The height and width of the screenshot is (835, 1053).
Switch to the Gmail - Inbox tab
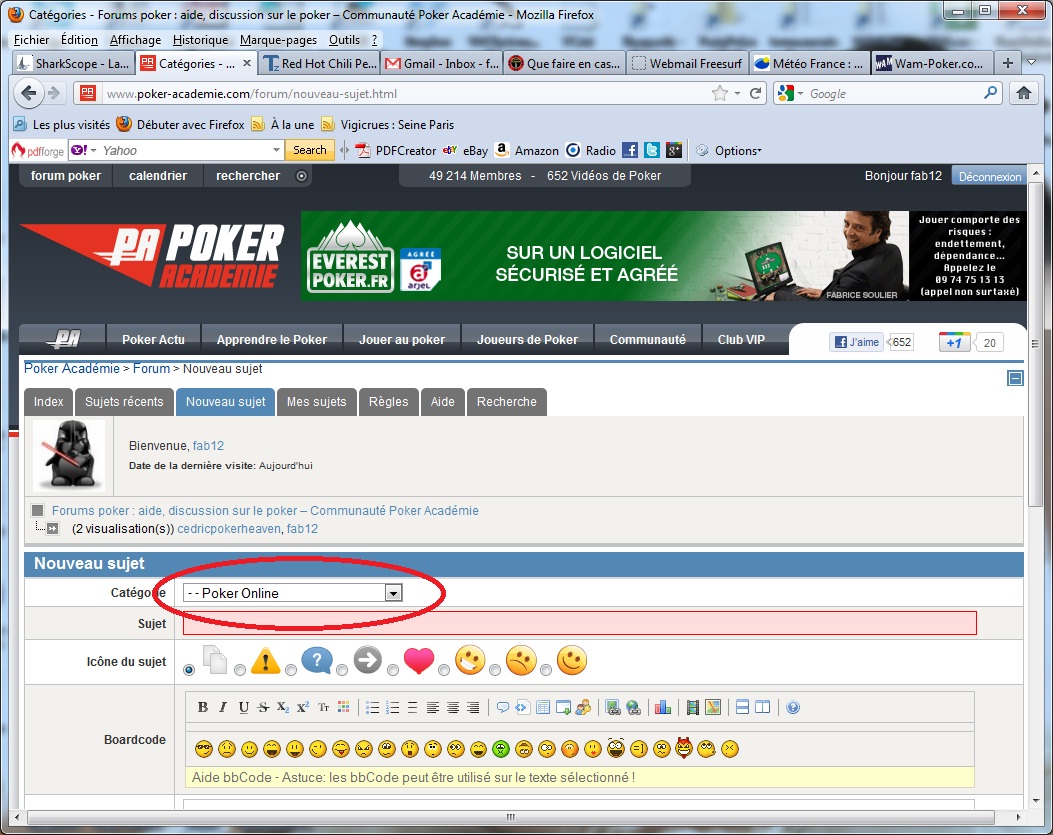point(442,63)
